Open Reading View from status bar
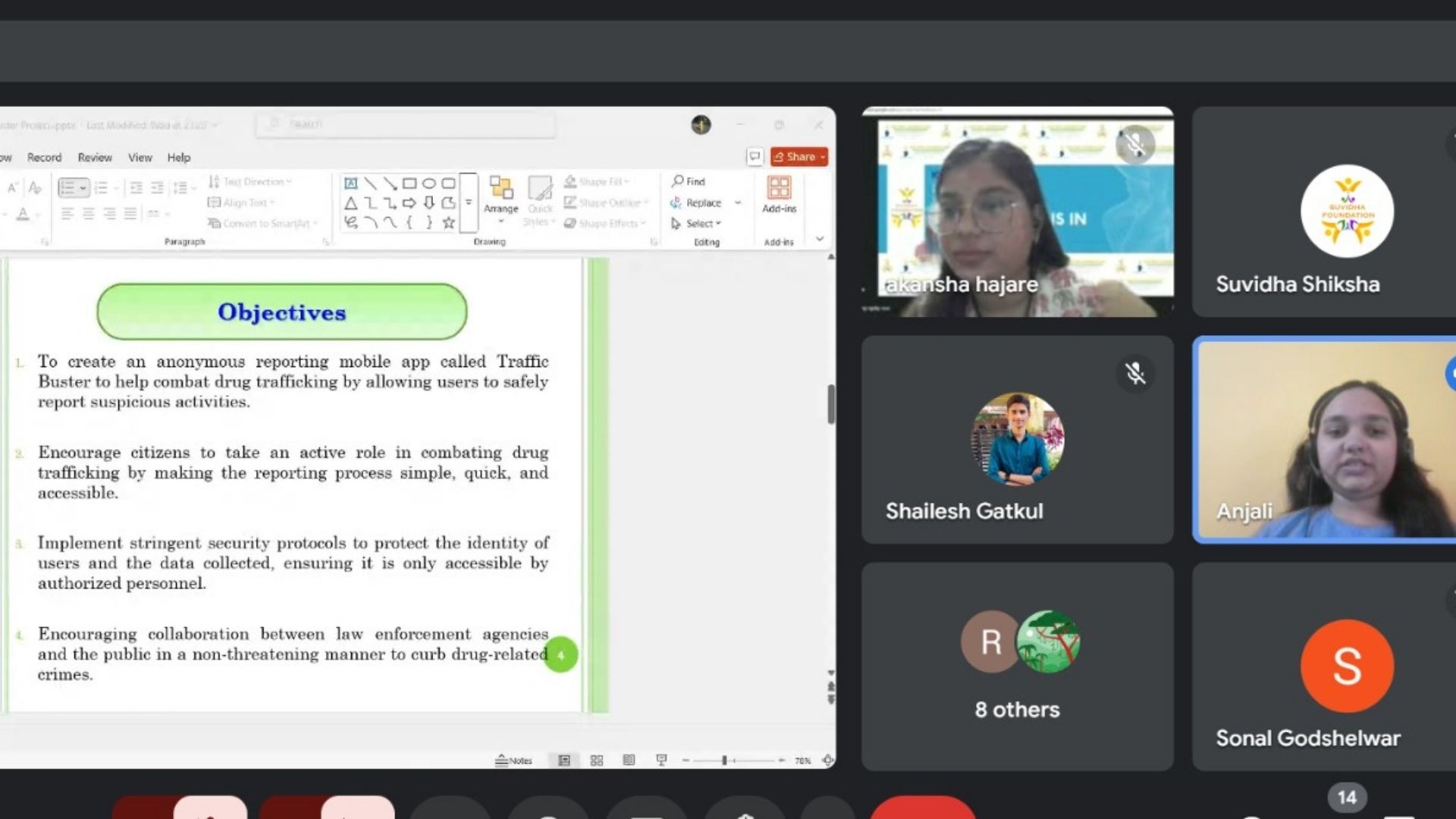The image size is (1456, 819). click(629, 760)
